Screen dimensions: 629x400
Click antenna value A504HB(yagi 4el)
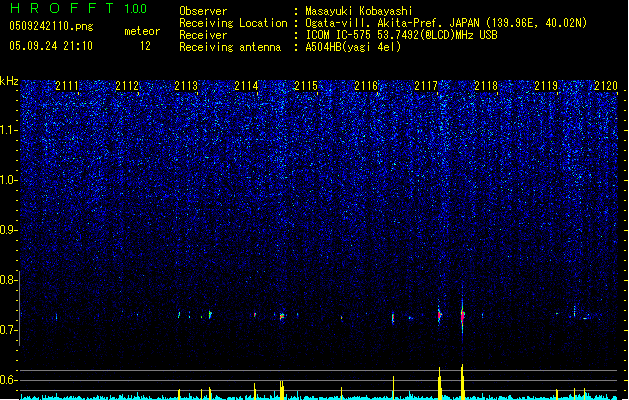coord(353,47)
